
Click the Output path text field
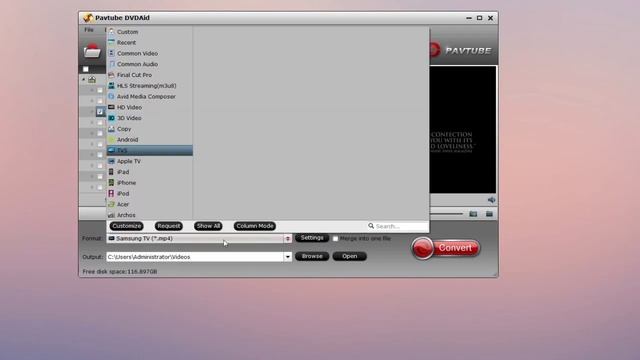tap(196, 257)
